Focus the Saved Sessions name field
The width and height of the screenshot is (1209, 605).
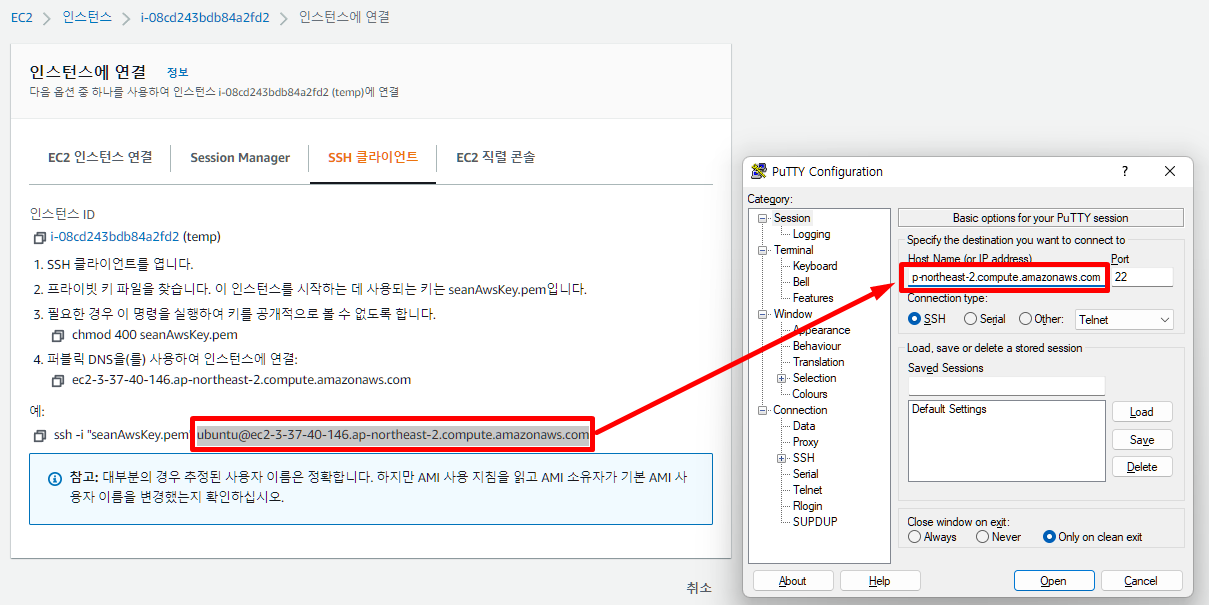click(x=1006, y=386)
